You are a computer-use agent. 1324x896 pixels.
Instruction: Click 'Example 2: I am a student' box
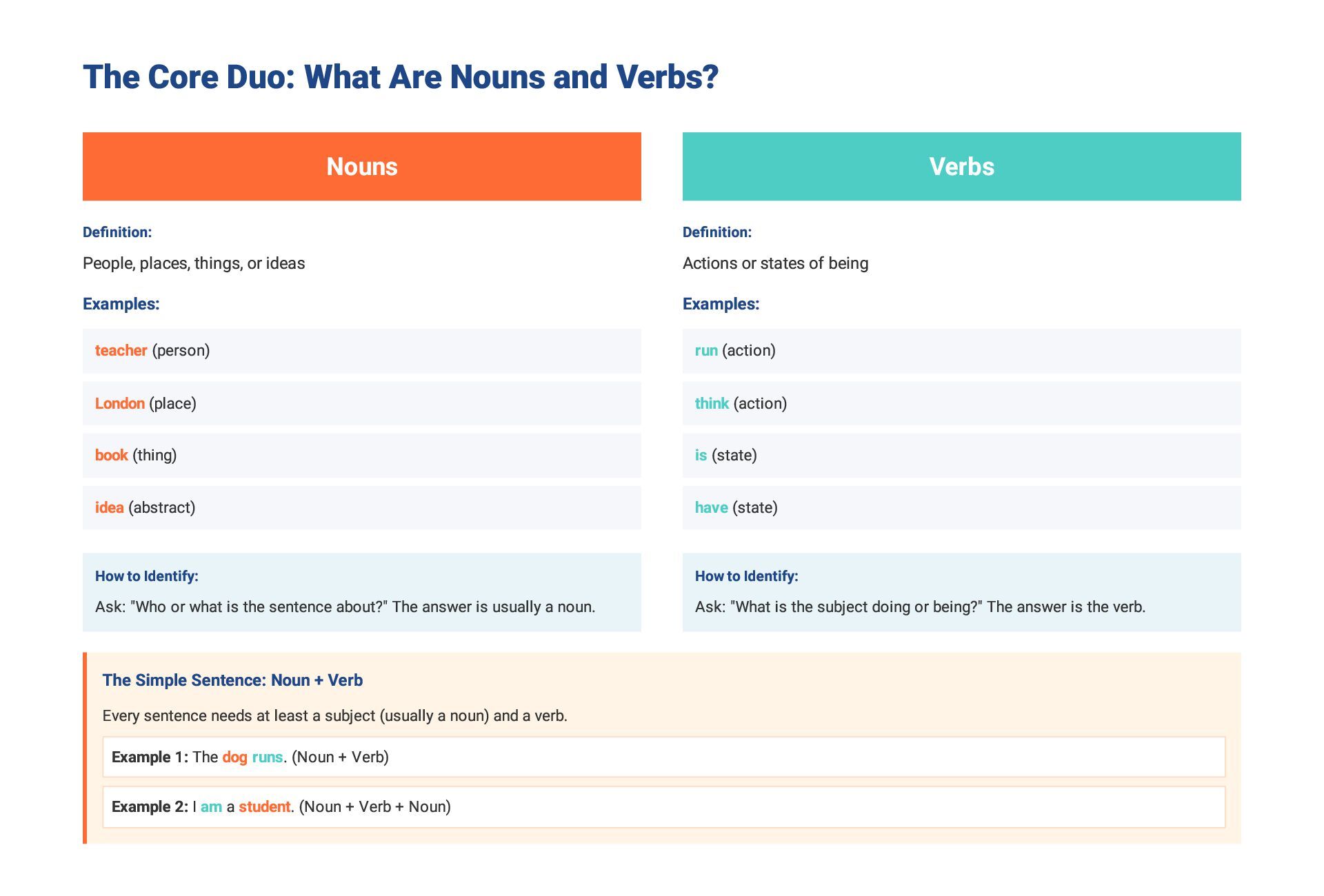tap(664, 806)
